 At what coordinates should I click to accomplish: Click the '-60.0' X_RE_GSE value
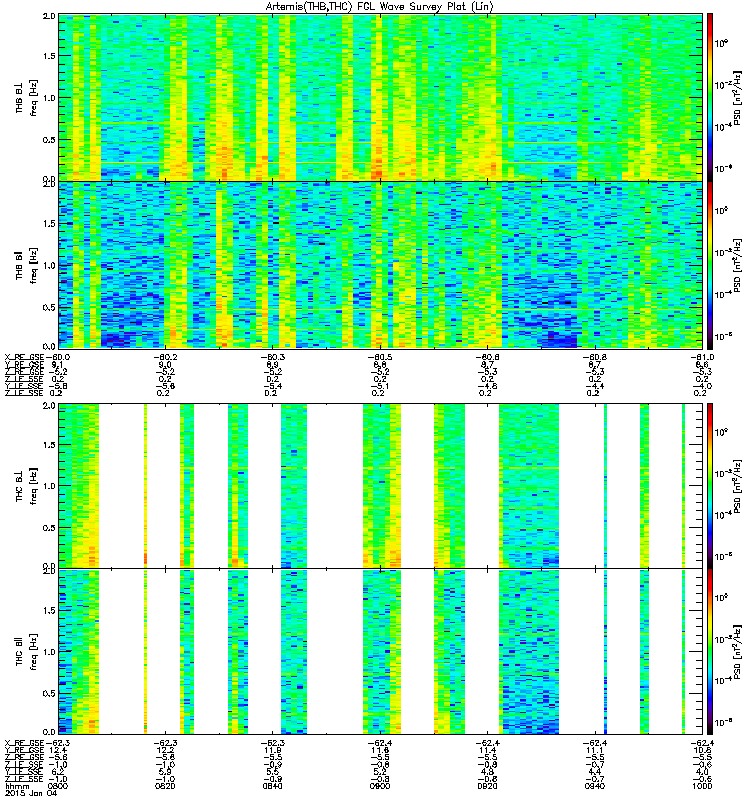coord(58,357)
